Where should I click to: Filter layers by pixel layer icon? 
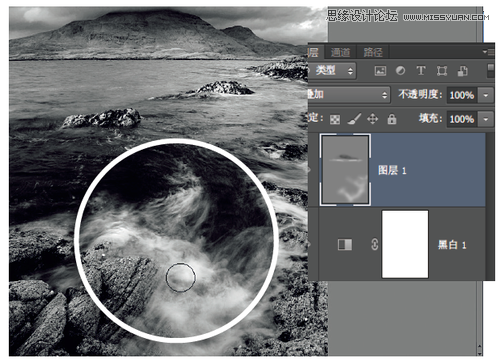(x=380, y=71)
